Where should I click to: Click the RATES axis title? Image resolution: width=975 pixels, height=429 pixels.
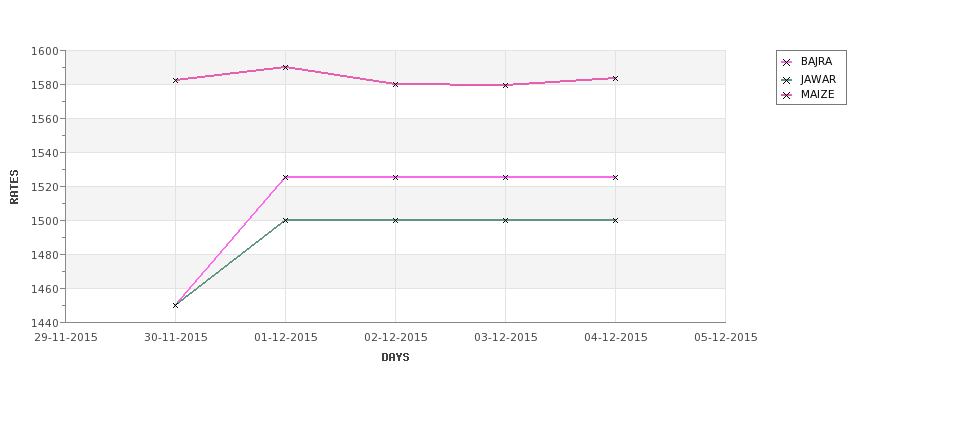(x=14, y=187)
